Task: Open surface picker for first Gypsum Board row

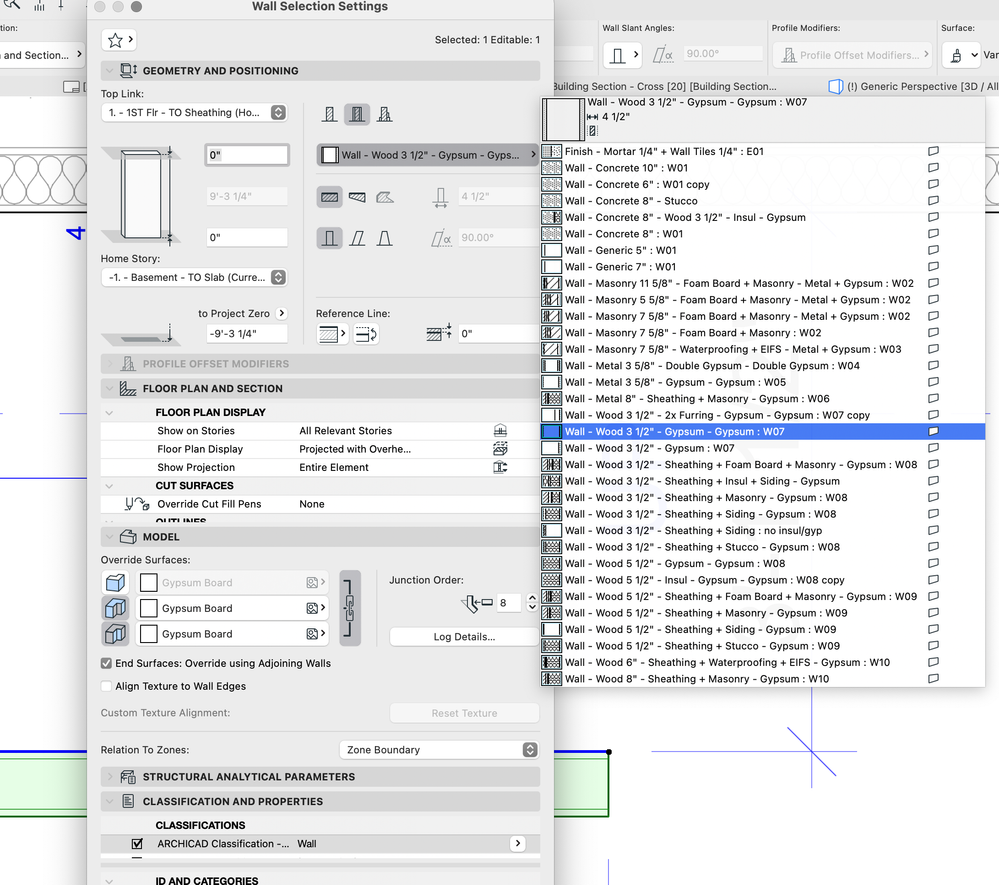Action: coord(315,582)
